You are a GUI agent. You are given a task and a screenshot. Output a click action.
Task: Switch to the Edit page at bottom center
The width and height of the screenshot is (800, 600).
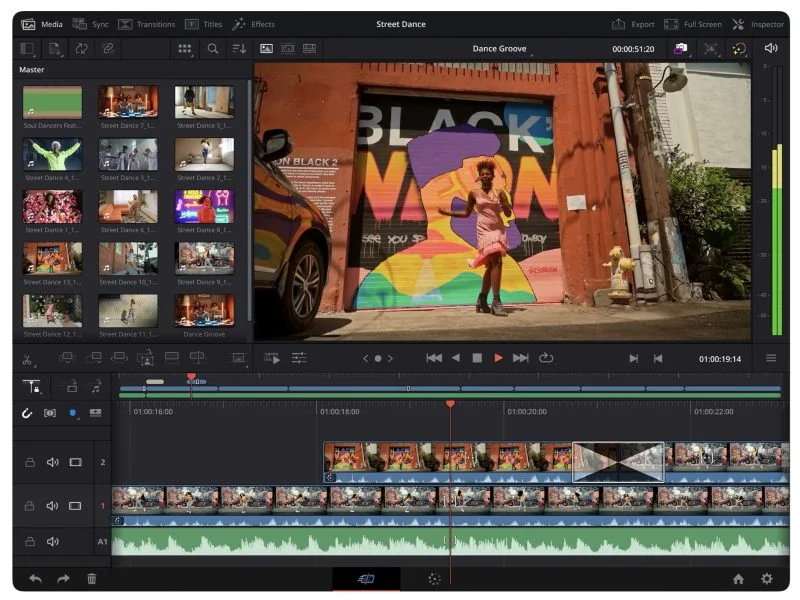coord(364,579)
